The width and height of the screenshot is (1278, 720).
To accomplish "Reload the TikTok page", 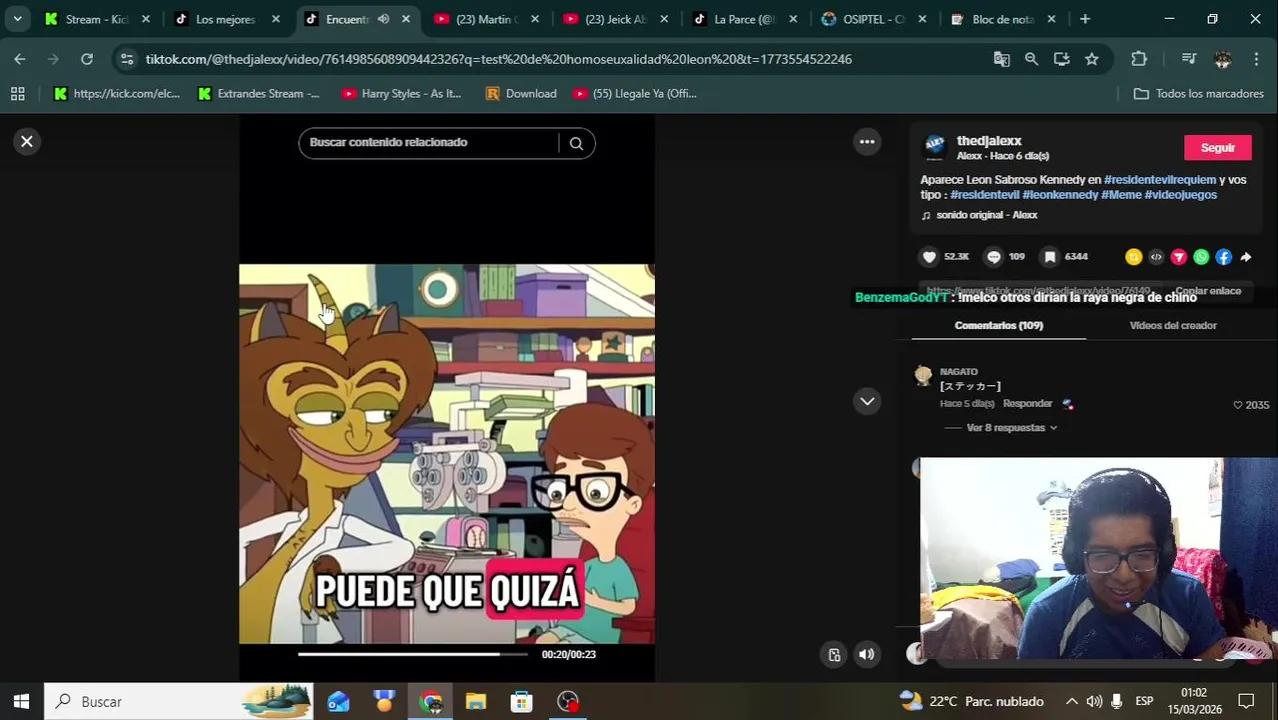I will point(87,59).
